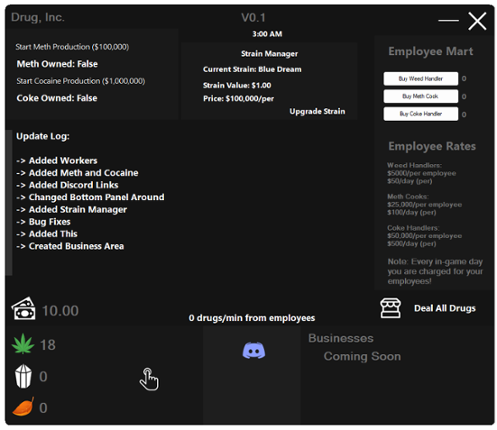The height and width of the screenshot is (430, 497).
Task: Click the green weed leaf icon
Action: pos(23,344)
